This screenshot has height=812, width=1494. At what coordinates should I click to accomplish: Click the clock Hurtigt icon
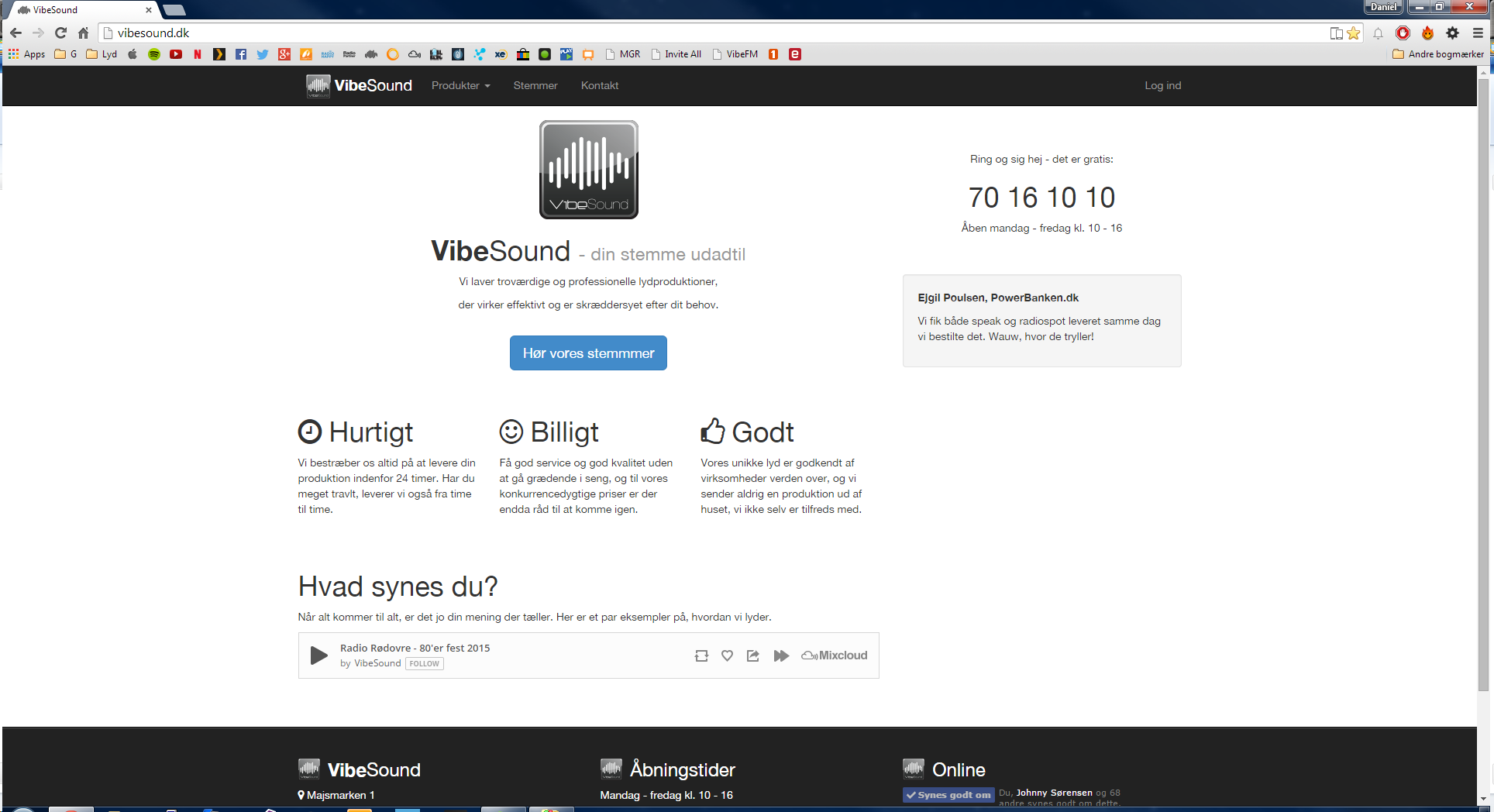coord(310,431)
